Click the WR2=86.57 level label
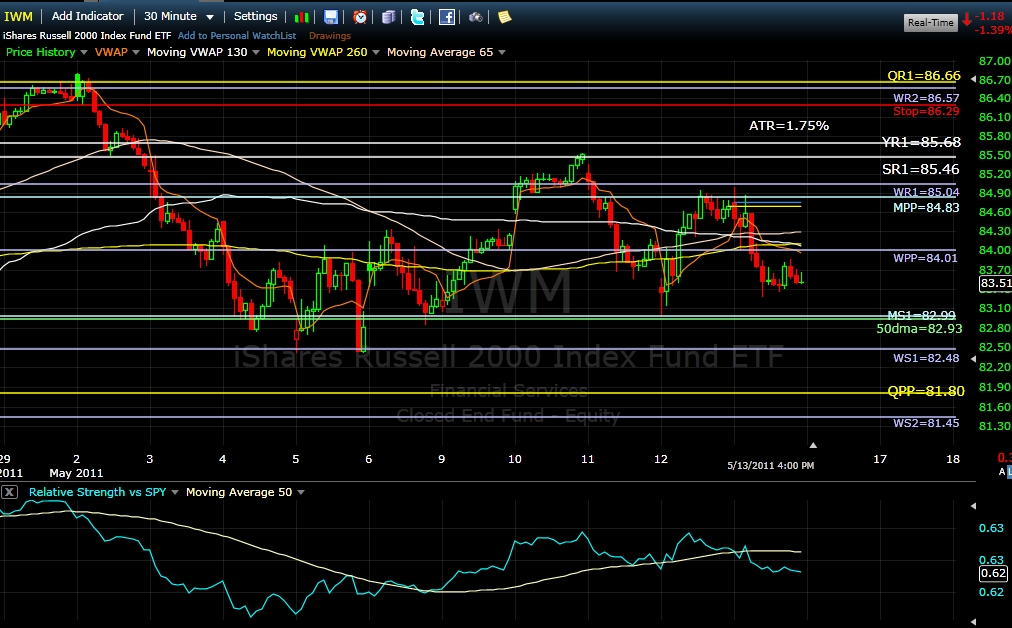The height and width of the screenshot is (628, 1012). click(x=926, y=98)
